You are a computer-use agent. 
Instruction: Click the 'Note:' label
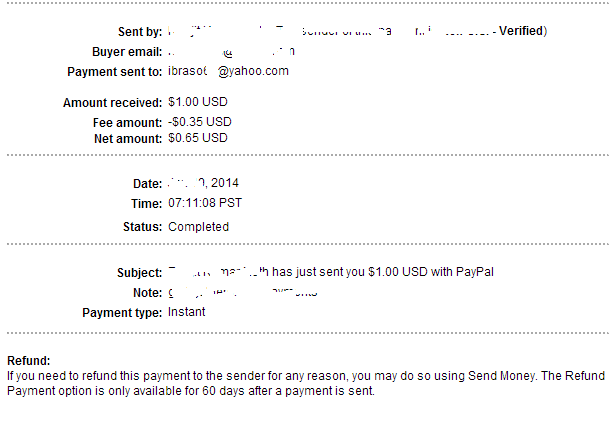(x=148, y=293)
